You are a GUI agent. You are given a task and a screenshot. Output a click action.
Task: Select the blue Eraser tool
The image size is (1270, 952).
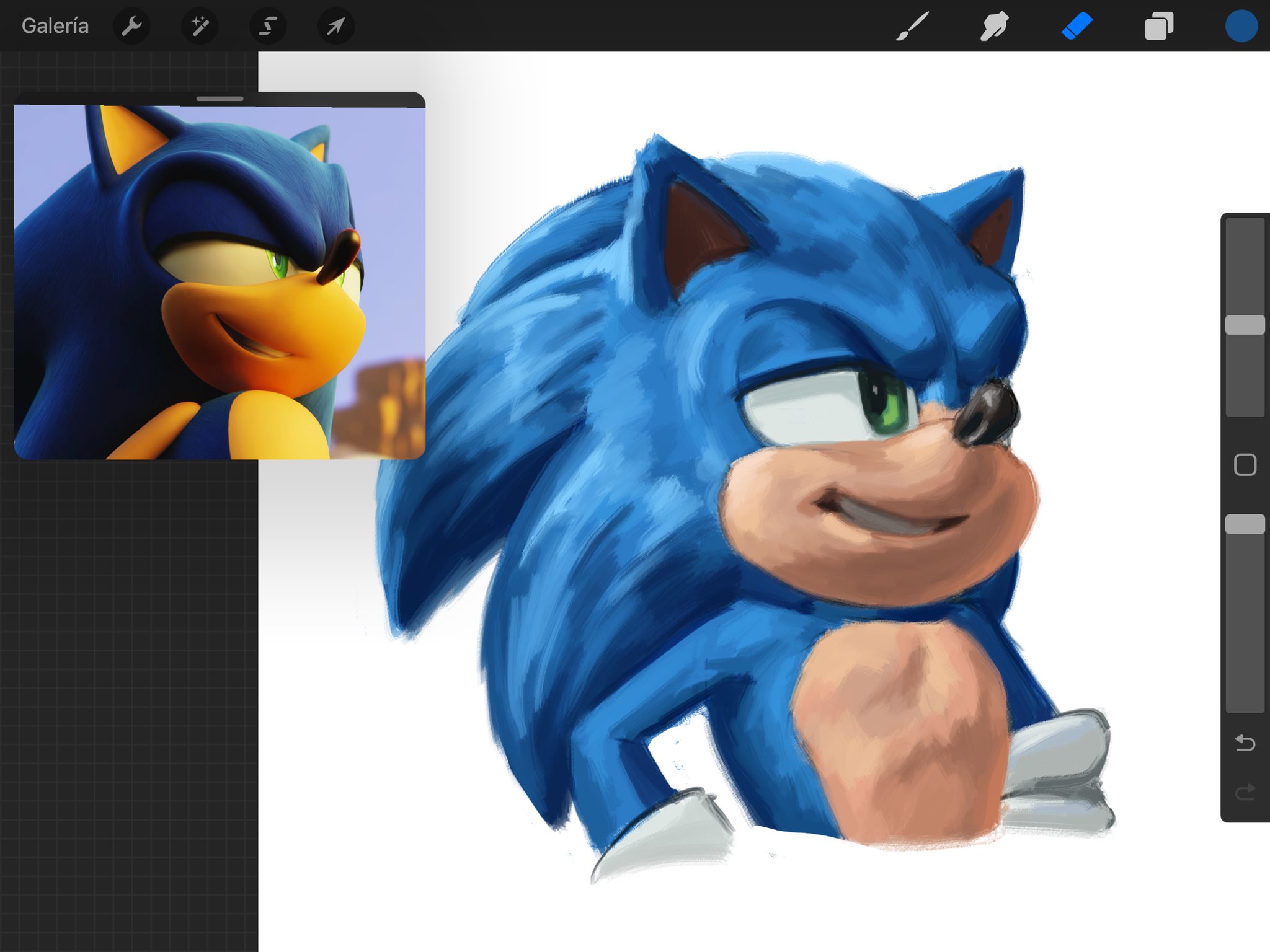point(1077,26)
